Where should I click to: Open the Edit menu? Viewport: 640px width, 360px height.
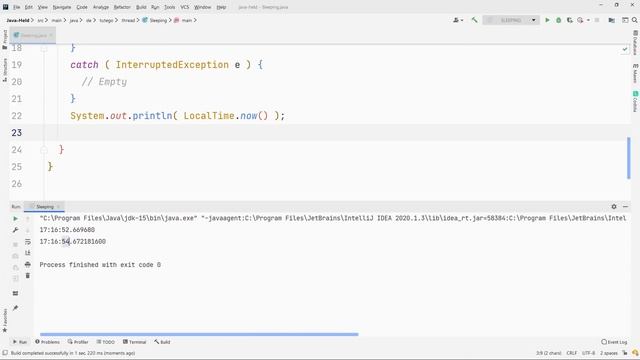pos(29,7)
